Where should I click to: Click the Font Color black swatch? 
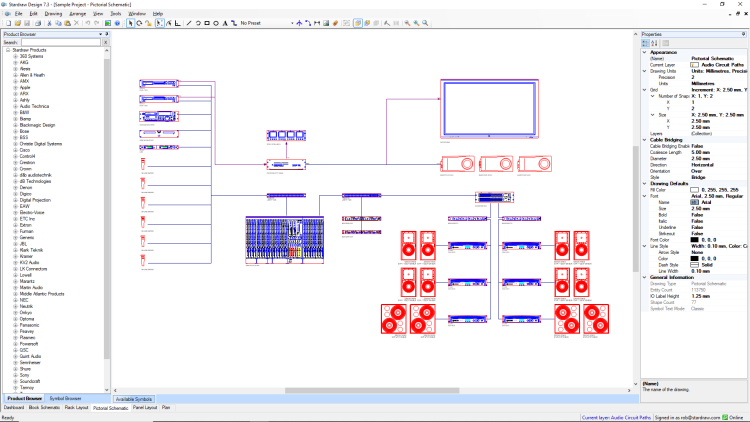695,240
